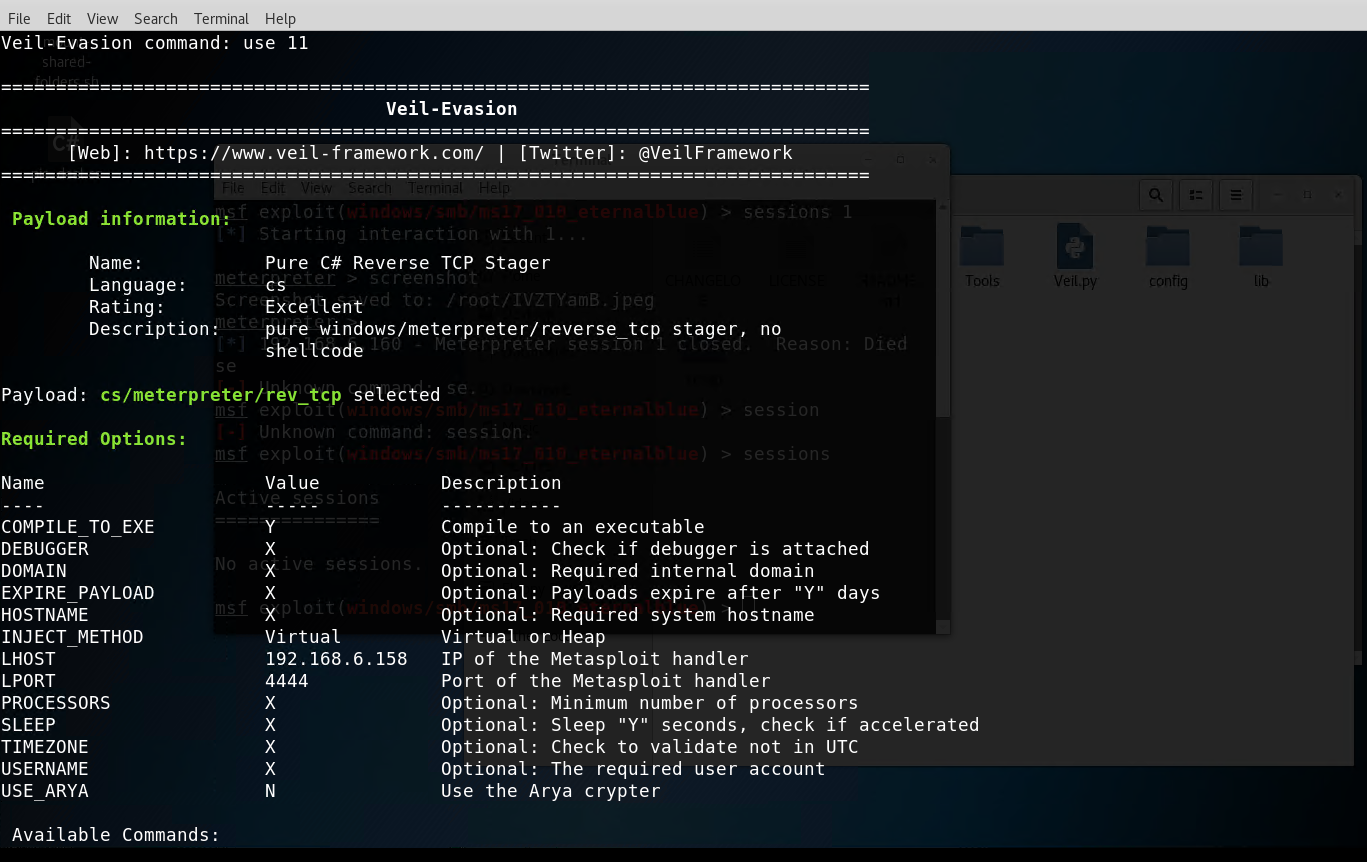Click the 'Veil-Evasion' banner title

452,109
